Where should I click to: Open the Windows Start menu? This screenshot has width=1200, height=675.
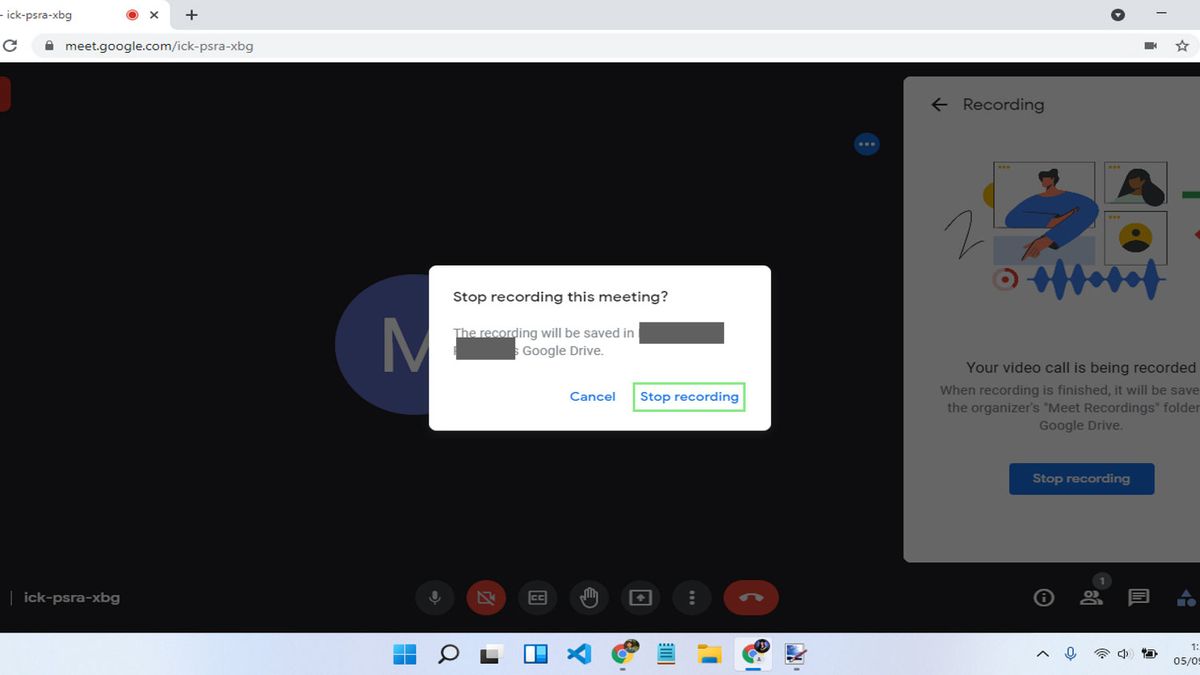coord(404,653)
